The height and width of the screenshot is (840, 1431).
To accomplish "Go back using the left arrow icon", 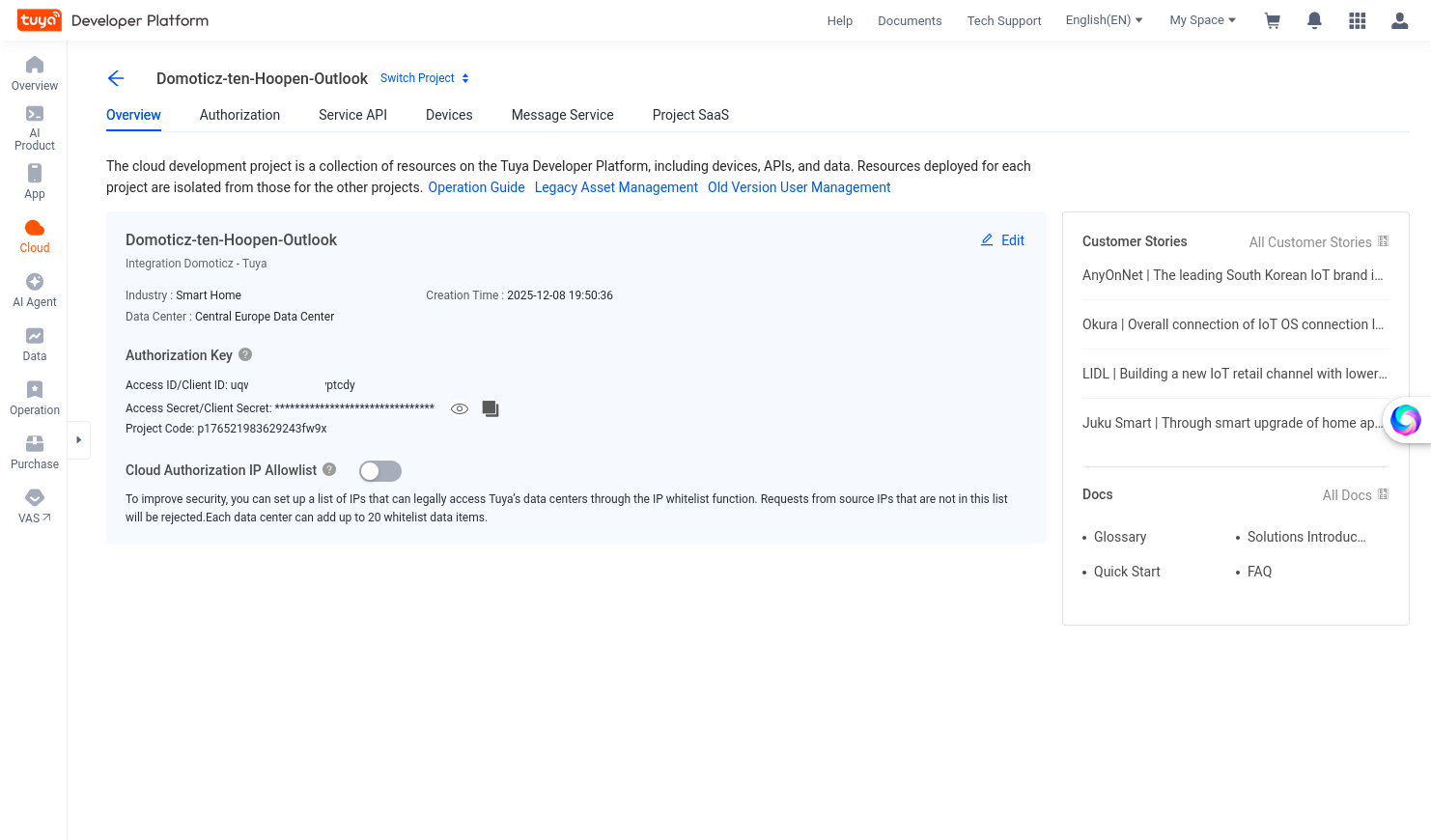I will (116, 78).
